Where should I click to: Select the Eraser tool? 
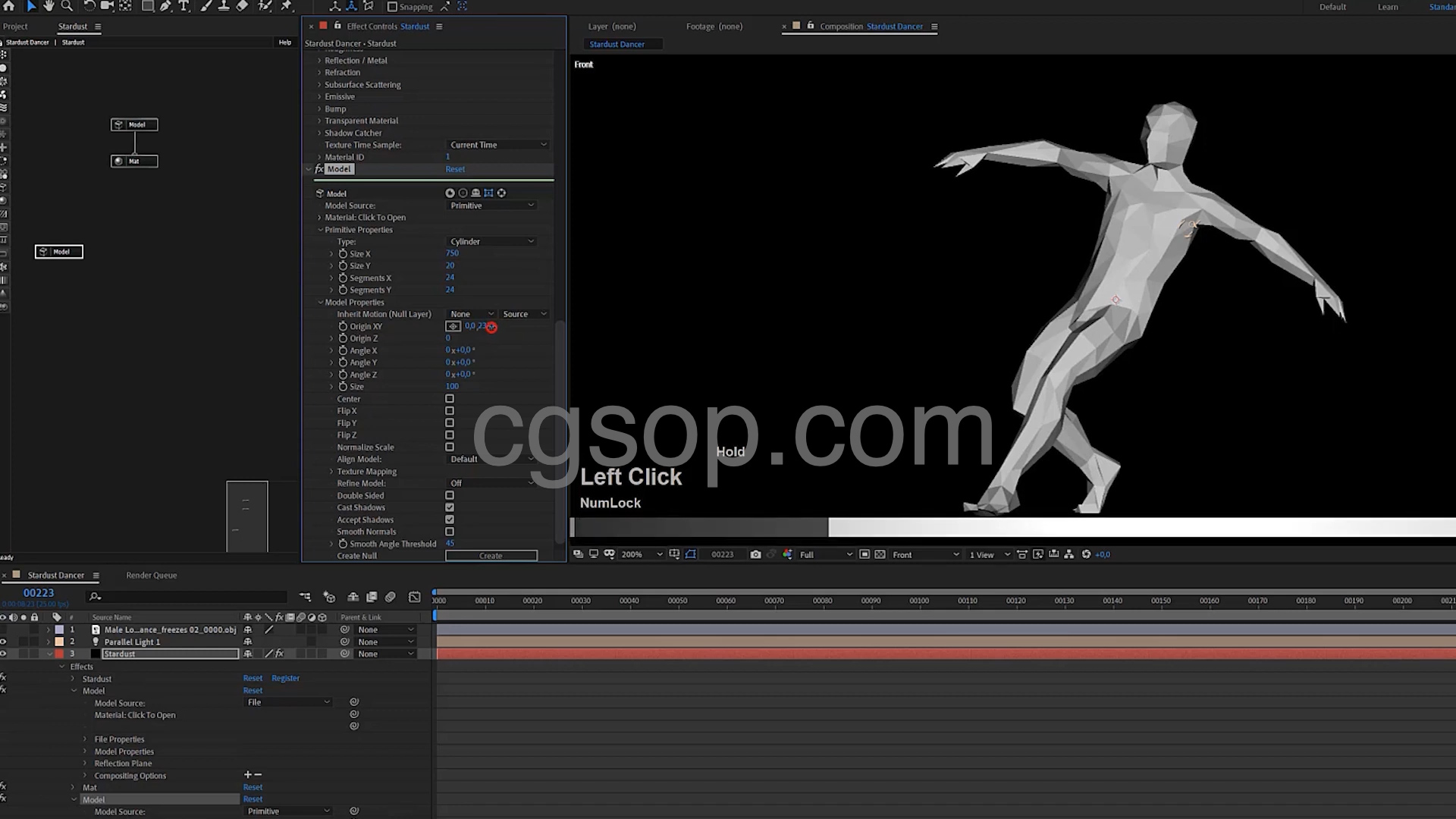(x=242, y=6)
